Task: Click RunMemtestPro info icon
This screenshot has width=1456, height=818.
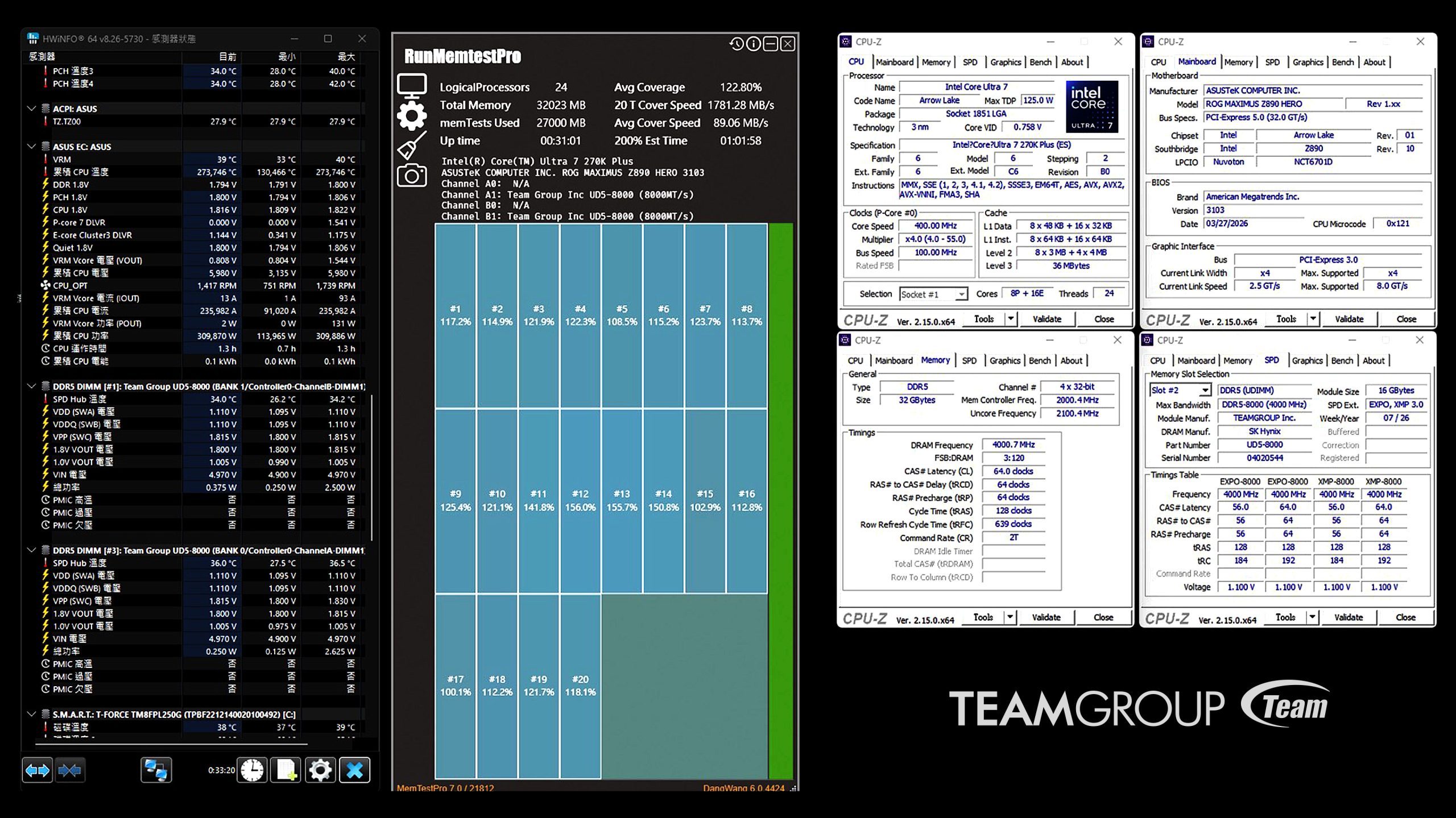Action: click(754, 44)
